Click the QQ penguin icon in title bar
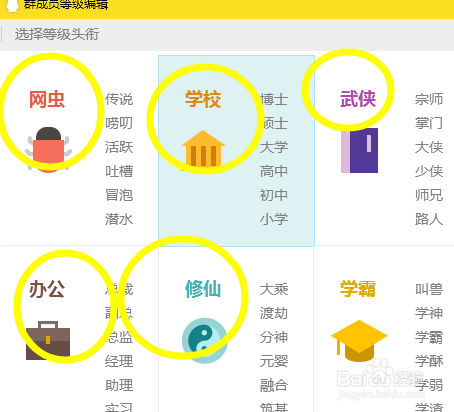 12,6
